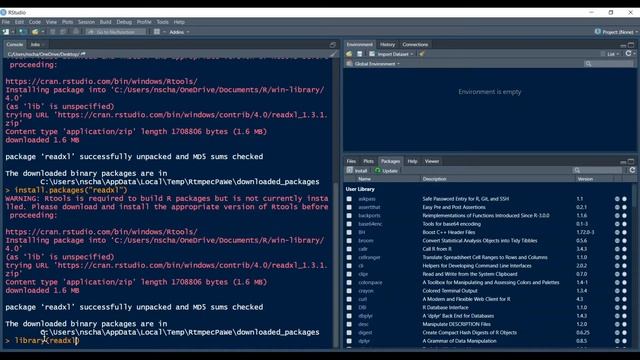The width and height of the screenshot is (640, 360).
Task: Switch to the Help tab
Action: (x=412, y=161)
